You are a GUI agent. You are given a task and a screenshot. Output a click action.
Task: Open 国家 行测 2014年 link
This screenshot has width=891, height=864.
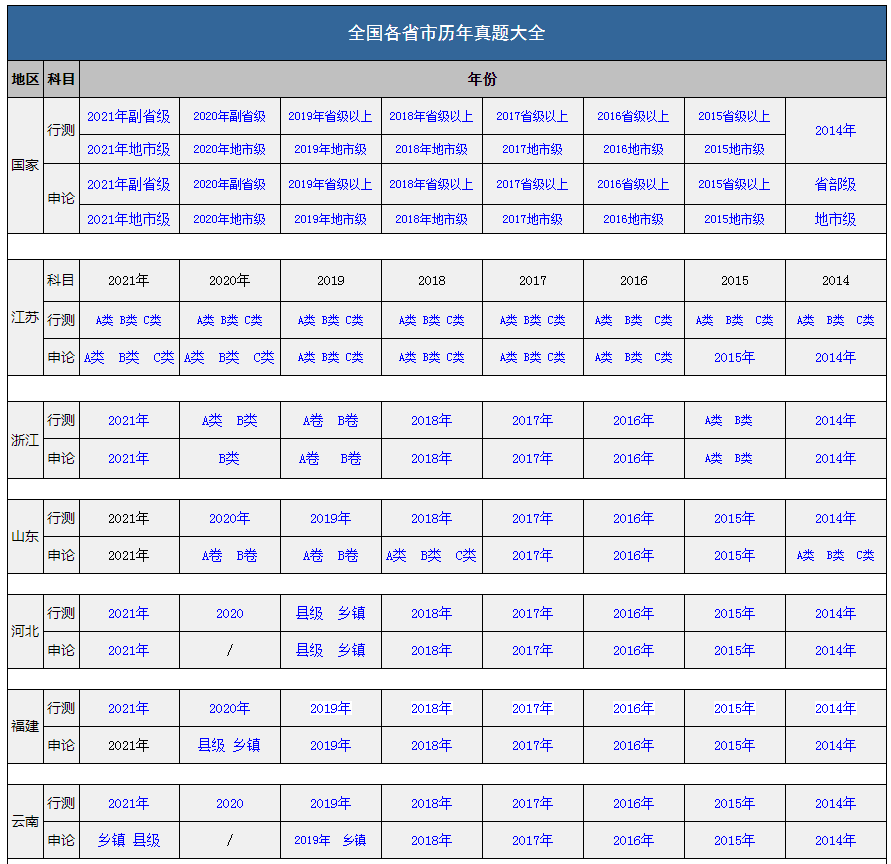(x=835, y=130)
